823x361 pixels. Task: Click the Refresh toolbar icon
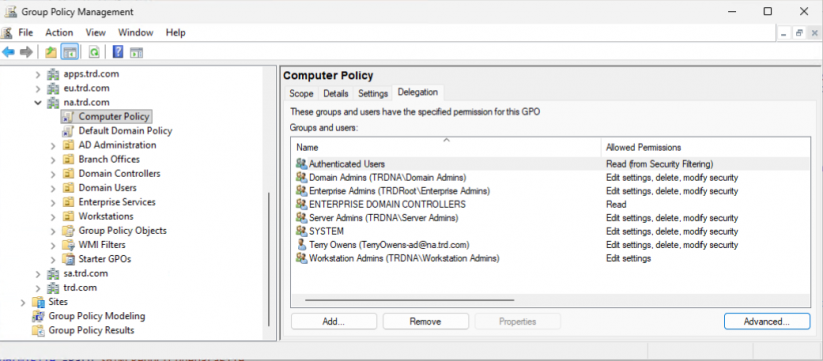point(94,52)
